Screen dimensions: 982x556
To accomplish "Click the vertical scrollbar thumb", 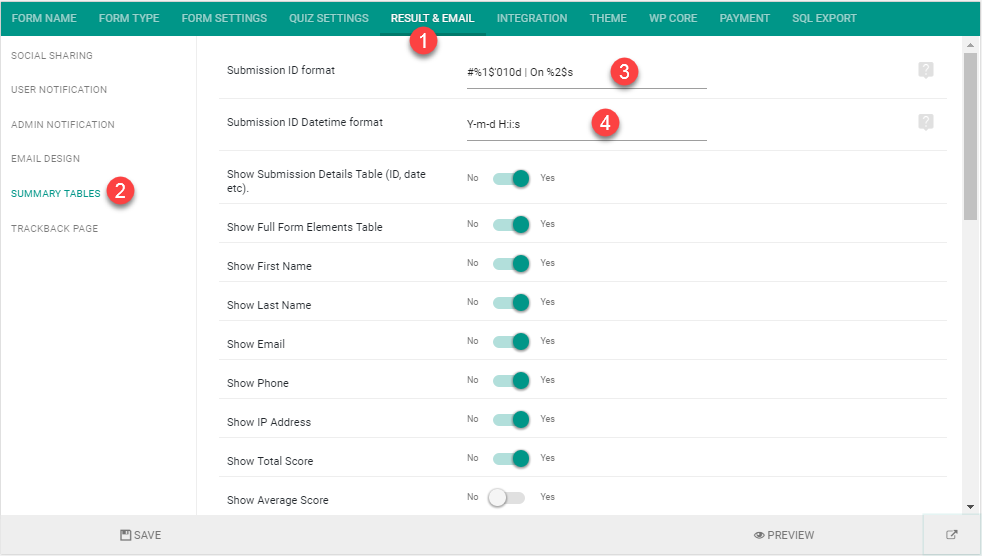I will pyautogui.click(x=970, y=136).
